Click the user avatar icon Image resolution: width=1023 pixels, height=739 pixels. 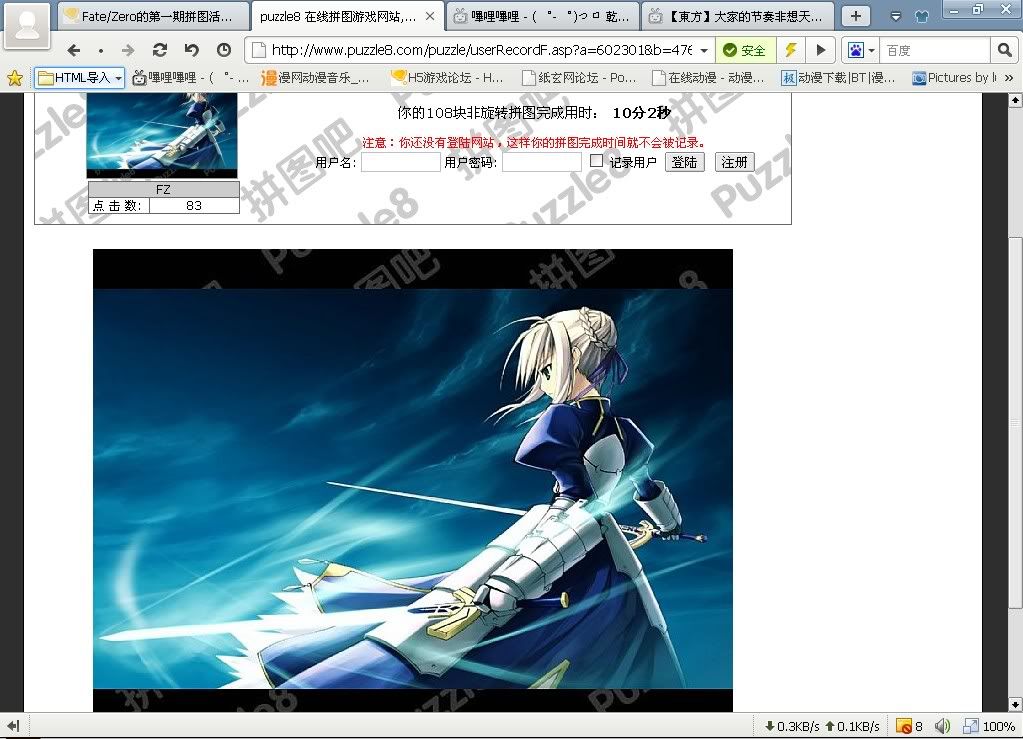(27, 25)
